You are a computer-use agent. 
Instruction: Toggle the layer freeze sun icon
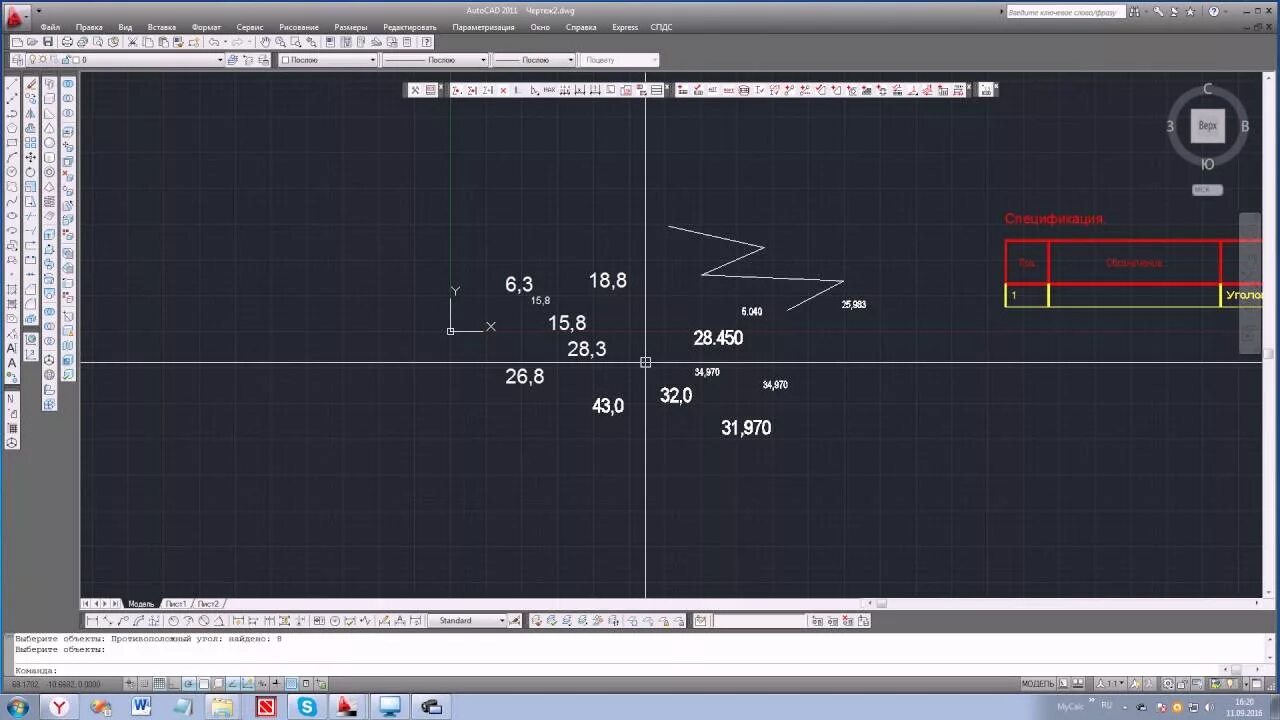[43, 59]
